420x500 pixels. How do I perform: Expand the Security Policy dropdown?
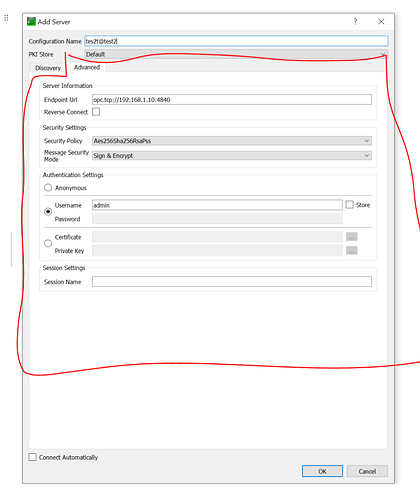(232, 141)
